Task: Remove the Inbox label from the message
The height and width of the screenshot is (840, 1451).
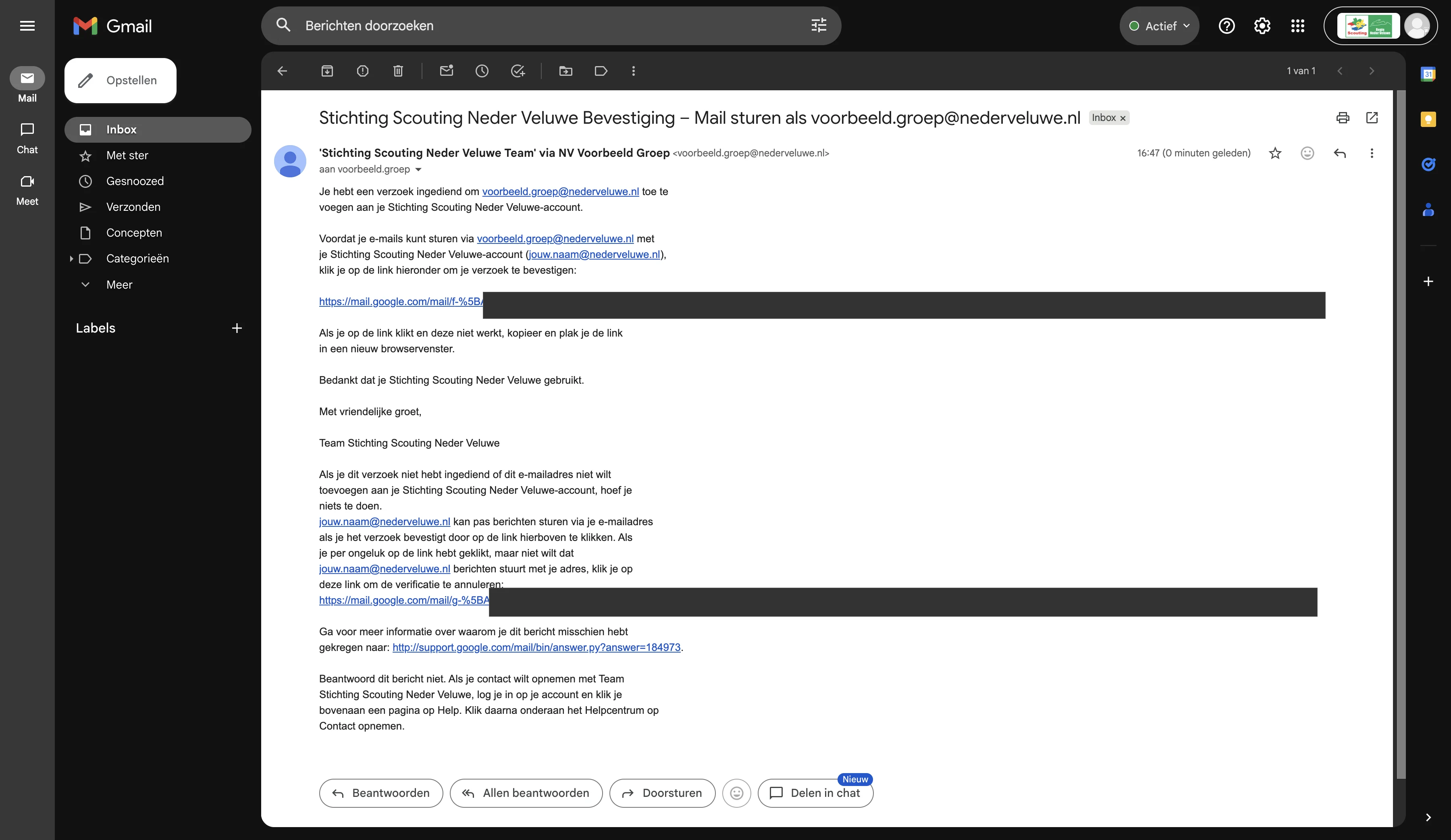Action: [1123, 117]
